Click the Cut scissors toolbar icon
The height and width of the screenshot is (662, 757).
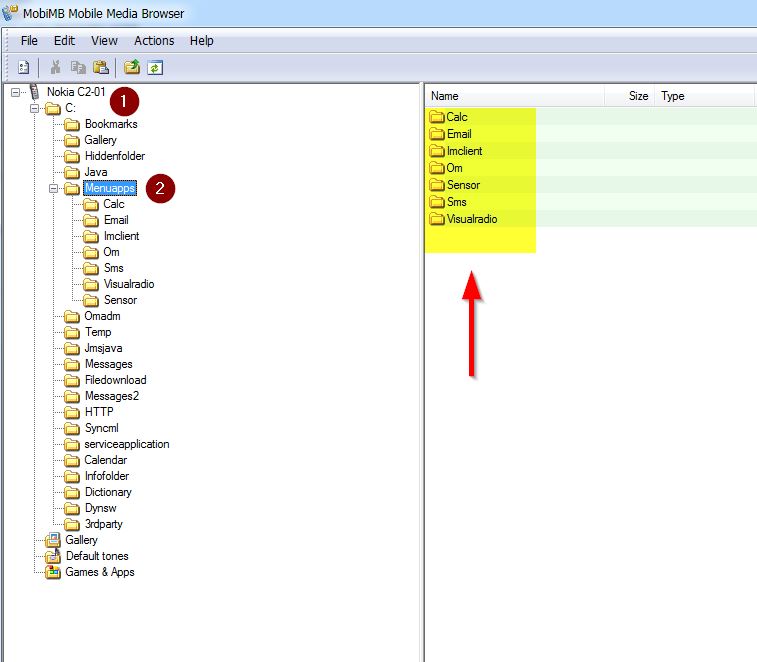[56, 68]
